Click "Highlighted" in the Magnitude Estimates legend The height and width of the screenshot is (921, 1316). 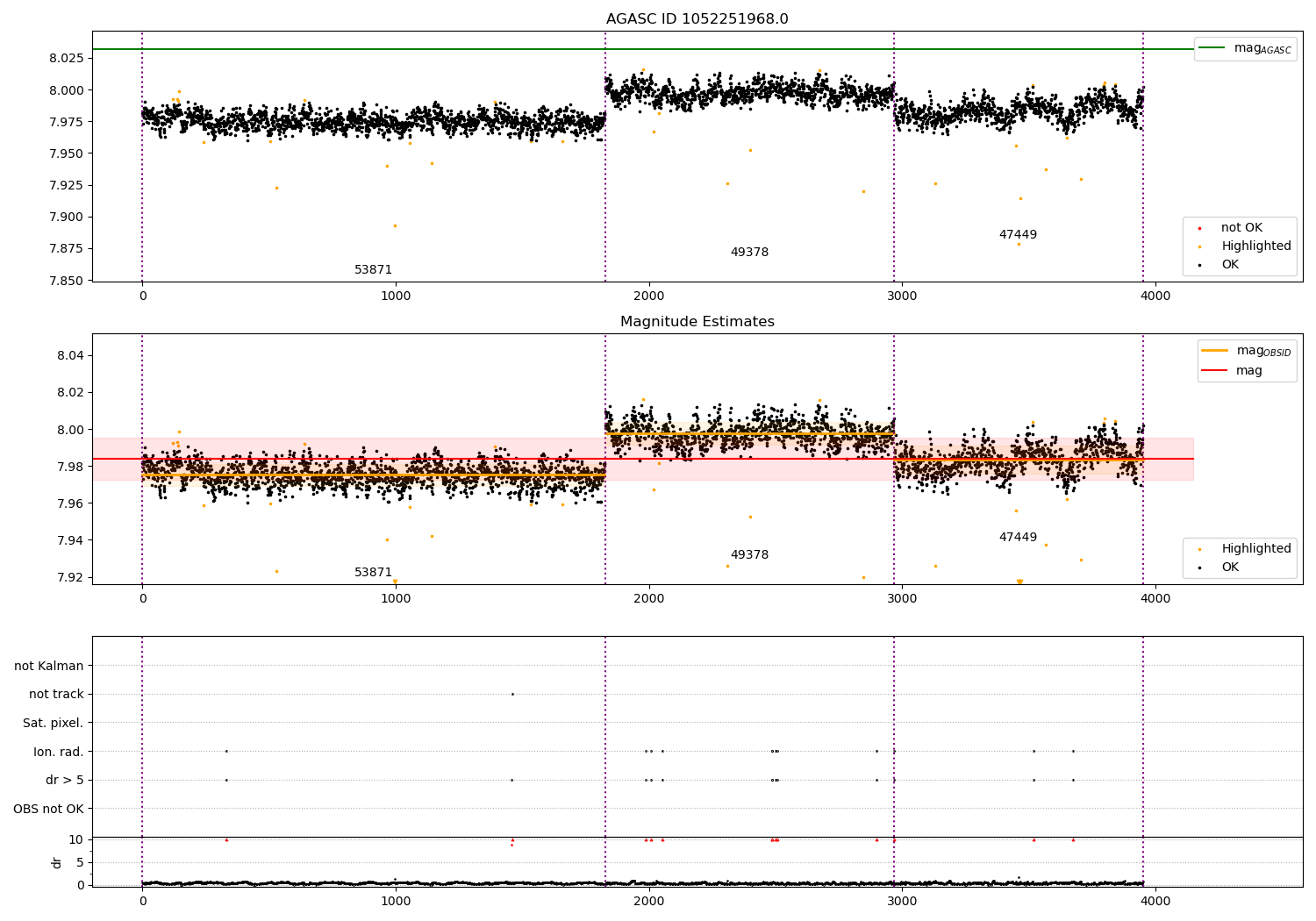click(x=1256, y=549)
